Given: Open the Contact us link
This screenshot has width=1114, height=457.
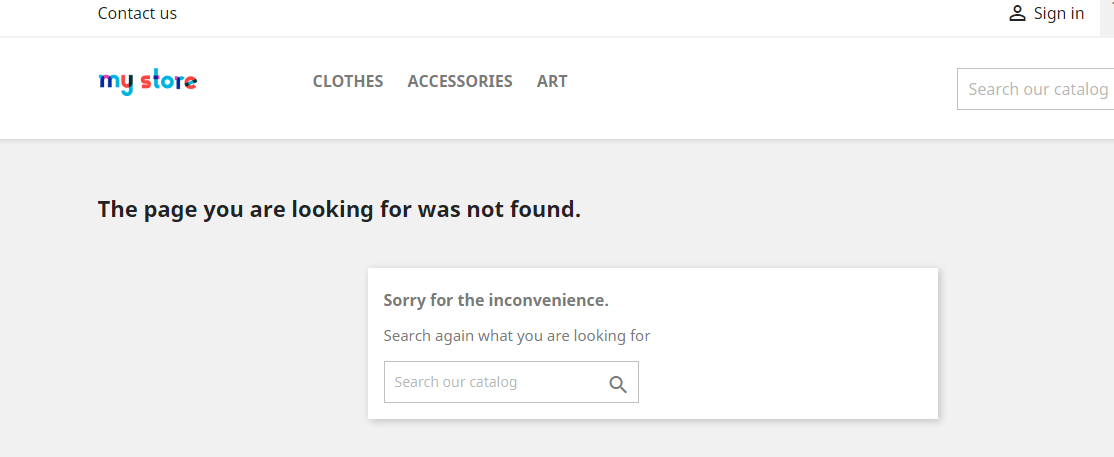Looking at the screenshot, I should coord(137,13).
